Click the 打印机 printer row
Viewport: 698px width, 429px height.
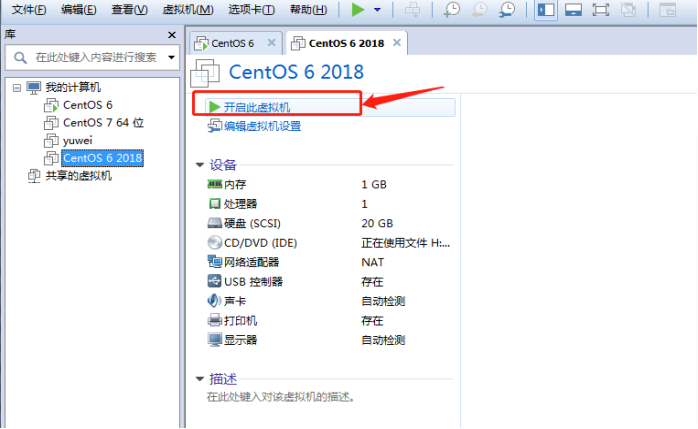coord(329,321)
